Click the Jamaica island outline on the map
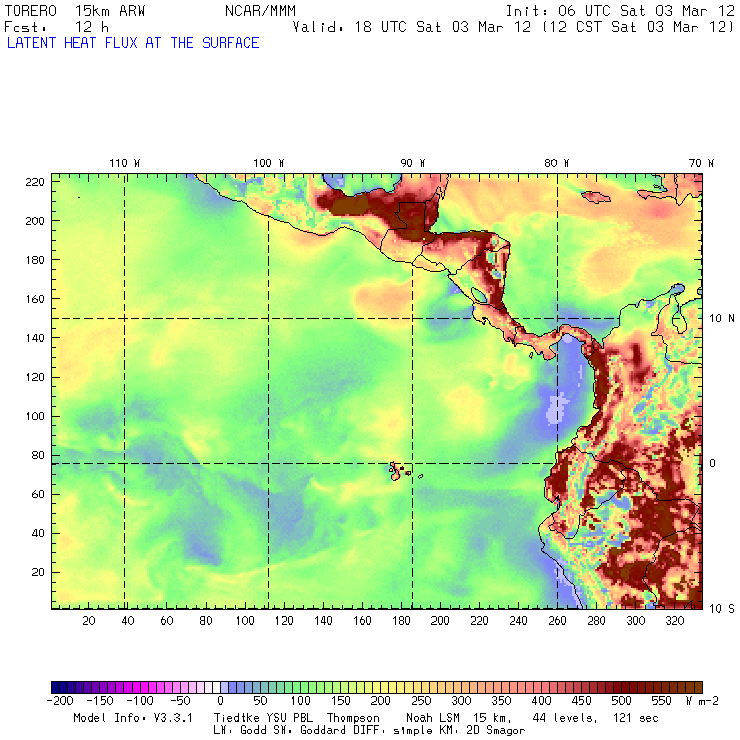 596,197
